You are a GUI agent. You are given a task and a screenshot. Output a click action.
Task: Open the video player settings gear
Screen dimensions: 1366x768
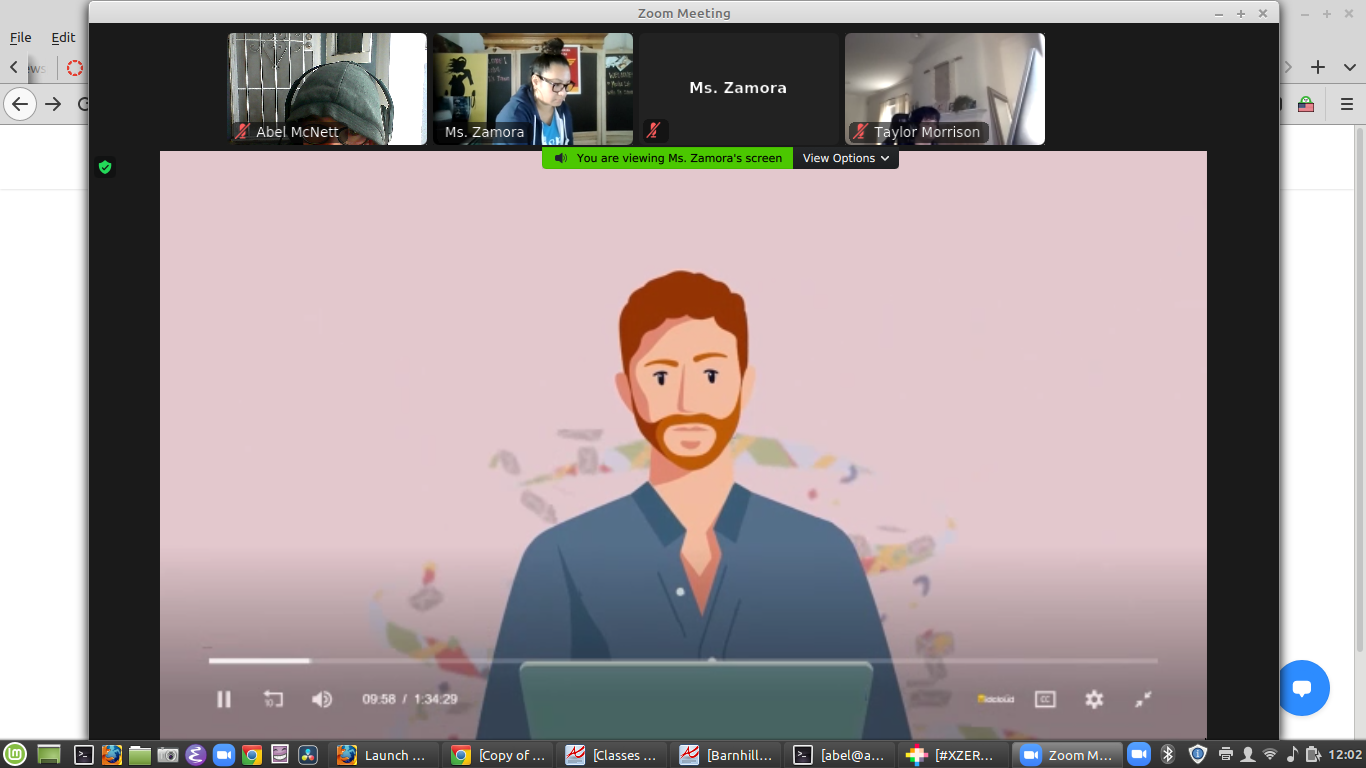tap(1094, 699)
